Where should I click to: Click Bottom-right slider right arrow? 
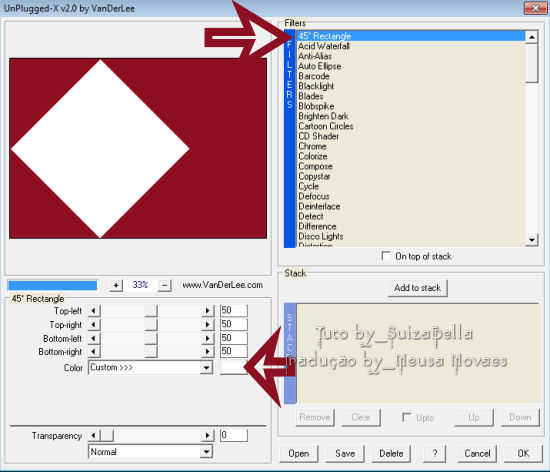[x=208, y=352]
